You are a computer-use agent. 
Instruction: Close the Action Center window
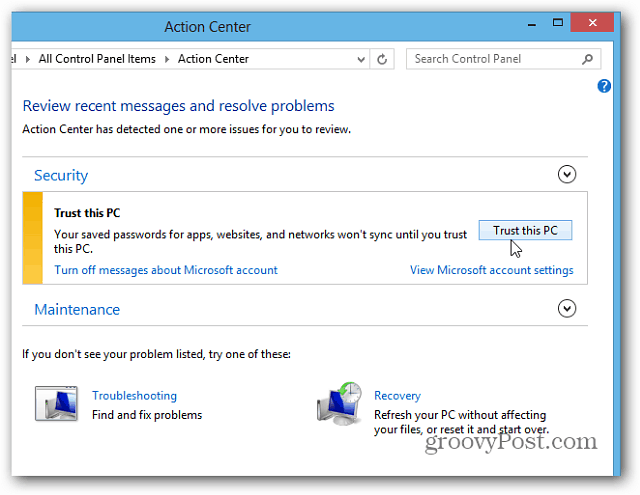(592, 22)
